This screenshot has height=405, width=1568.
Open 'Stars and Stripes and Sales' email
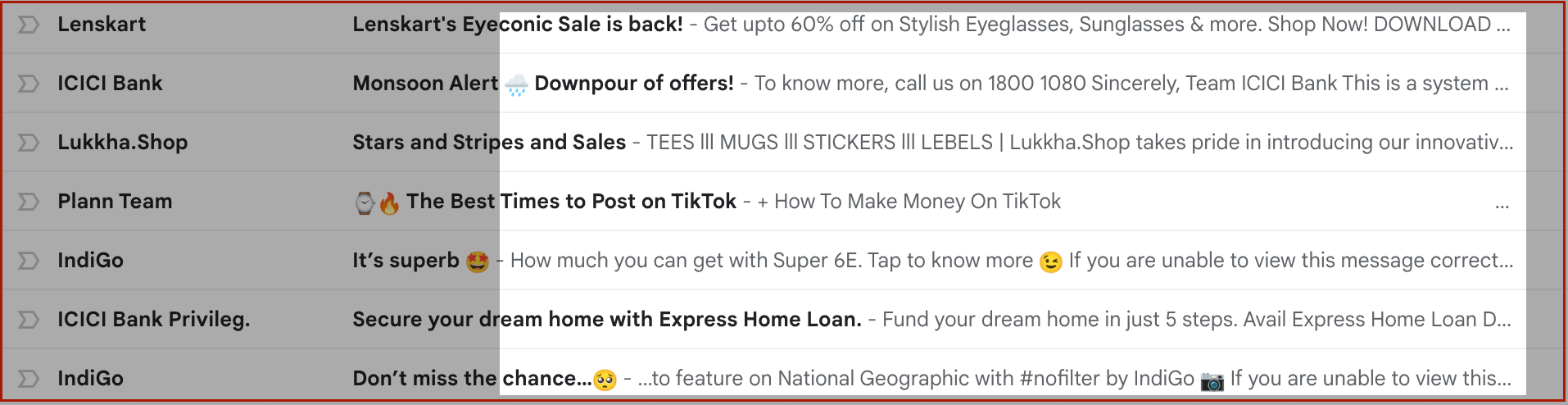(489, 143)
